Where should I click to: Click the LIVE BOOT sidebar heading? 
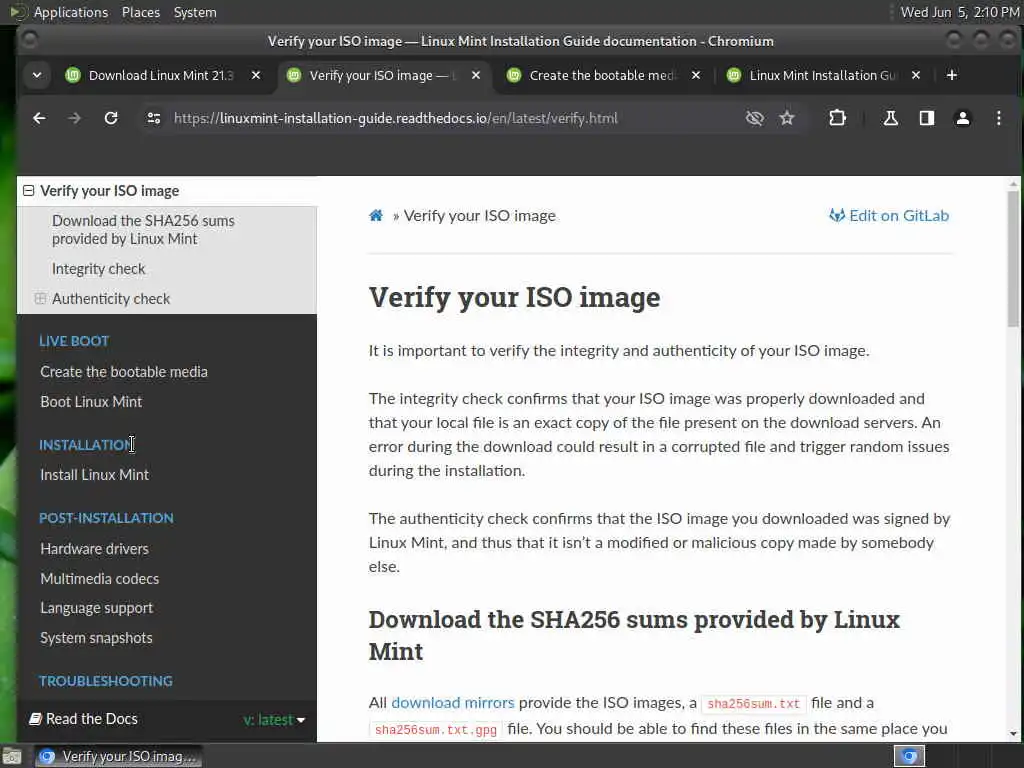pos(74,341)
